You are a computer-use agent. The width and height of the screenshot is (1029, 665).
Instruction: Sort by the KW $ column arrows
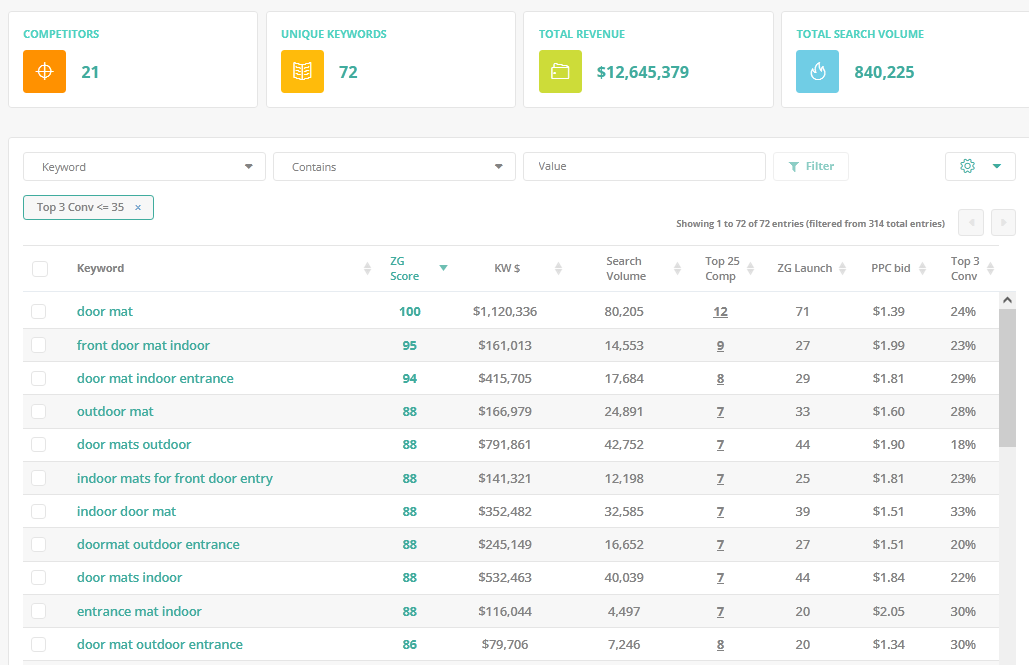pyautogui.click(x=558, y=268)
